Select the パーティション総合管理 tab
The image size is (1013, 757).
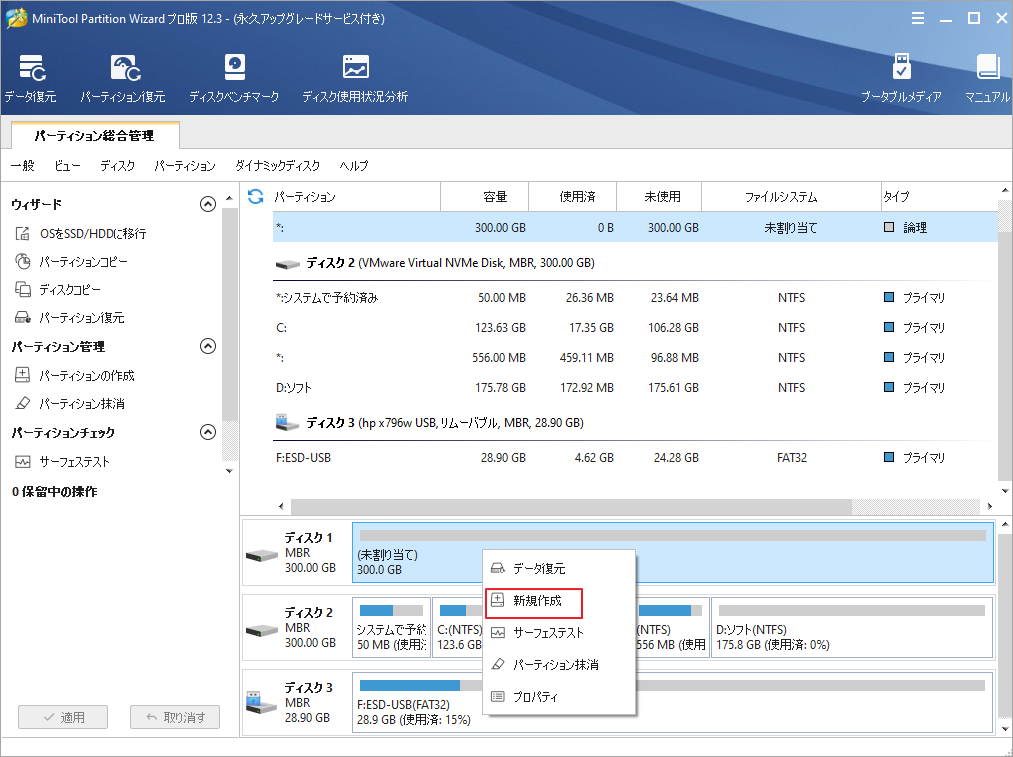coord(95,136)
